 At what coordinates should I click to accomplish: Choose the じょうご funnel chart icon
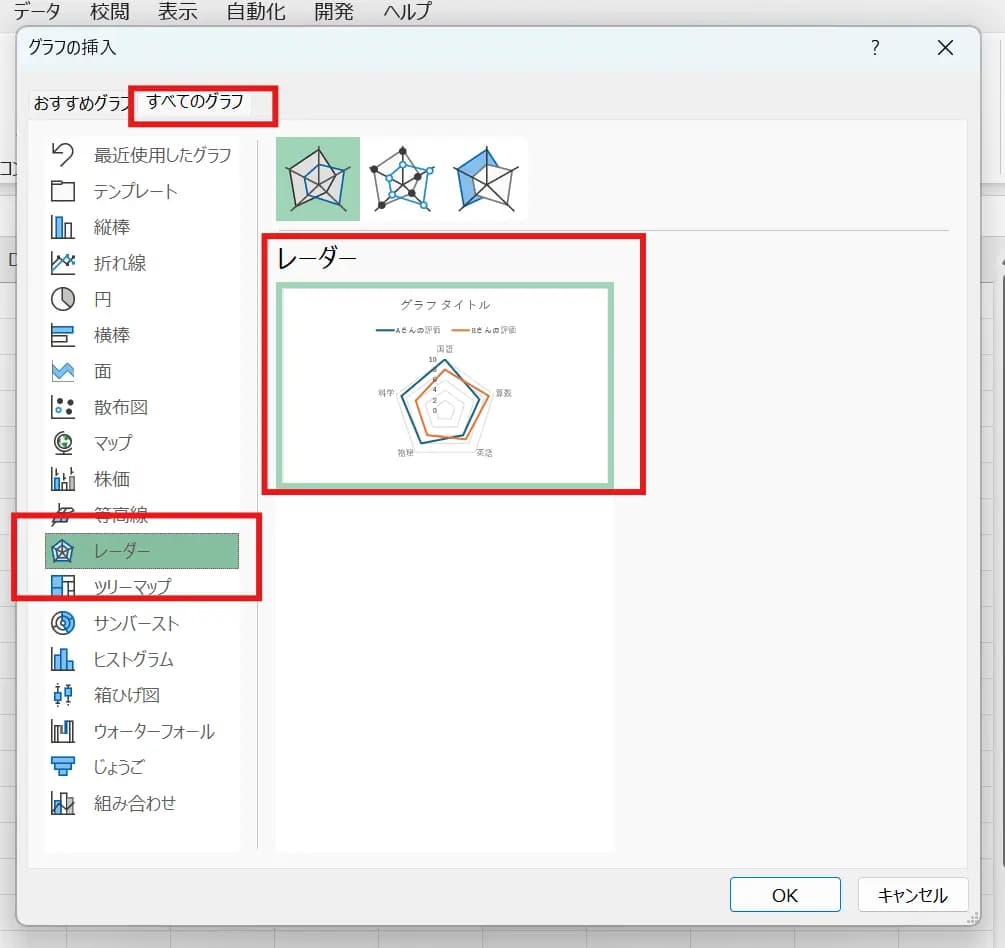[x=63, y=767]
